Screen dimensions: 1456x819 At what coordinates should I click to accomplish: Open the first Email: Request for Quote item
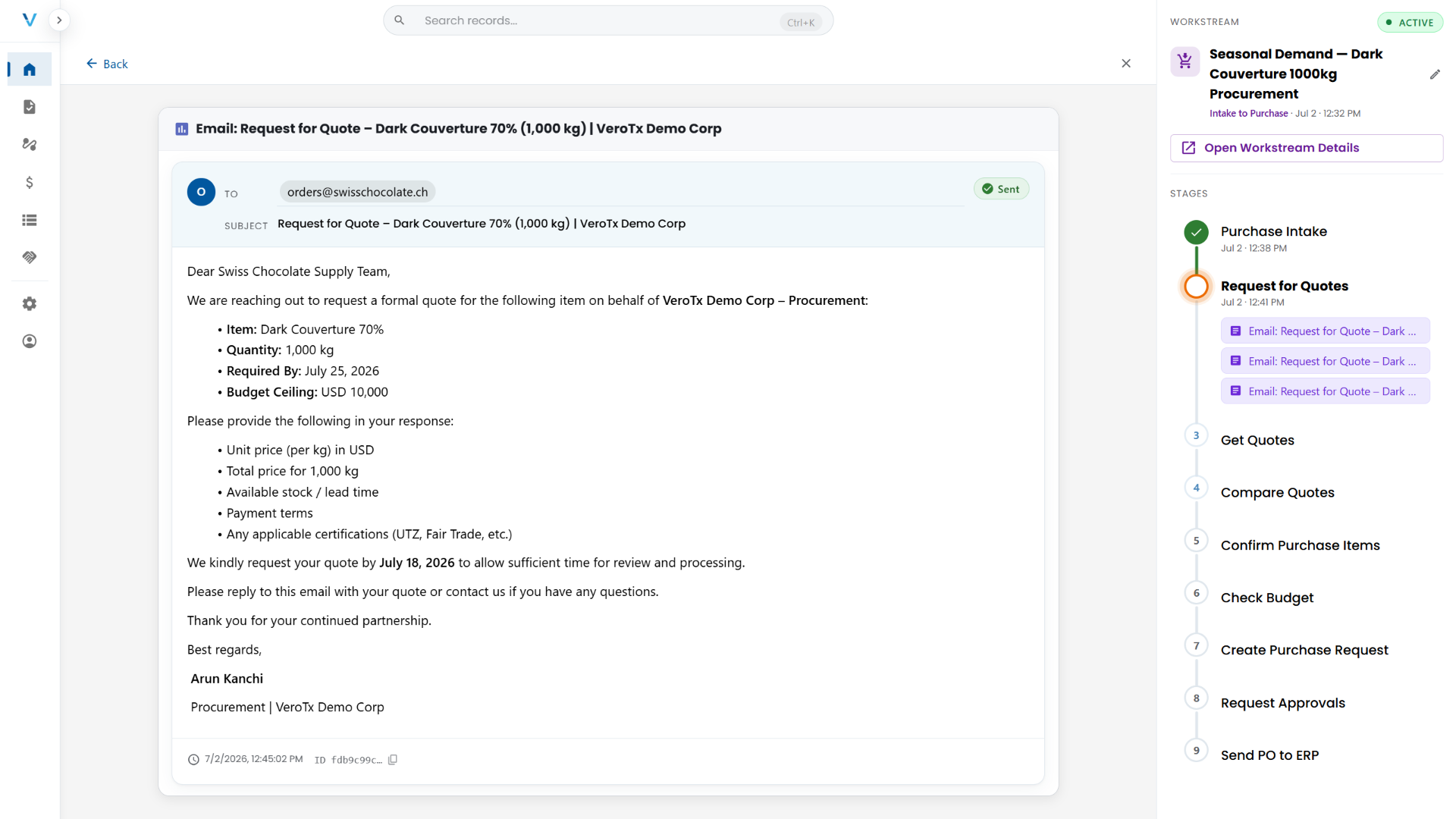click(1325, 331)
